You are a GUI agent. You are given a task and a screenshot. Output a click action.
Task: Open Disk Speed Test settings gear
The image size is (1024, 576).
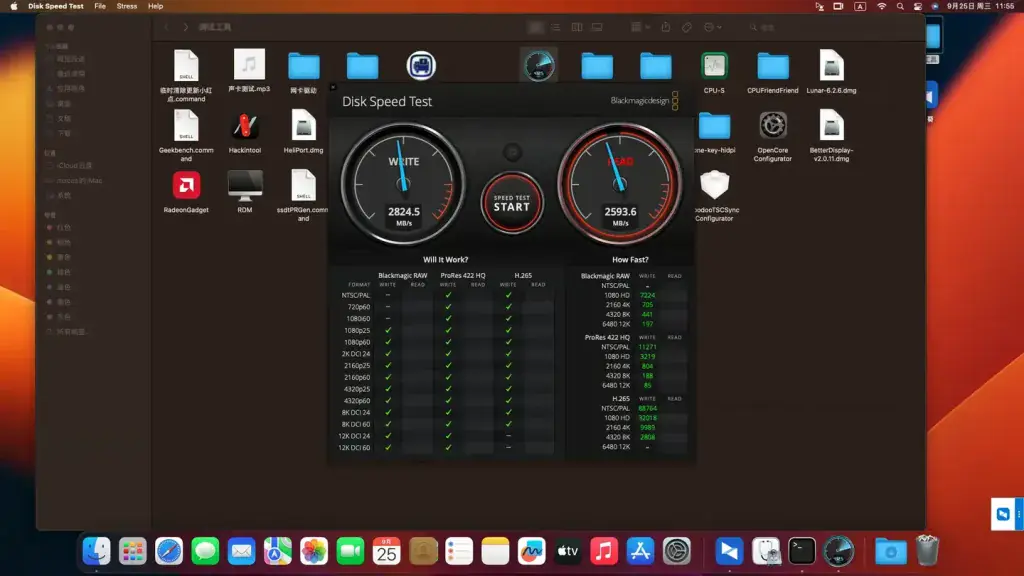coord(513,152)
